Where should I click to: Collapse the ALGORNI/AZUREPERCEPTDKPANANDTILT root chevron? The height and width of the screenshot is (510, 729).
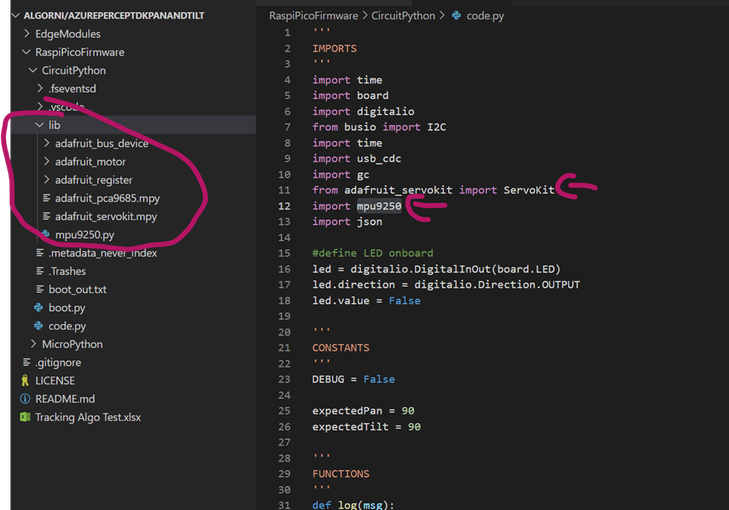(x=16, y=16)
